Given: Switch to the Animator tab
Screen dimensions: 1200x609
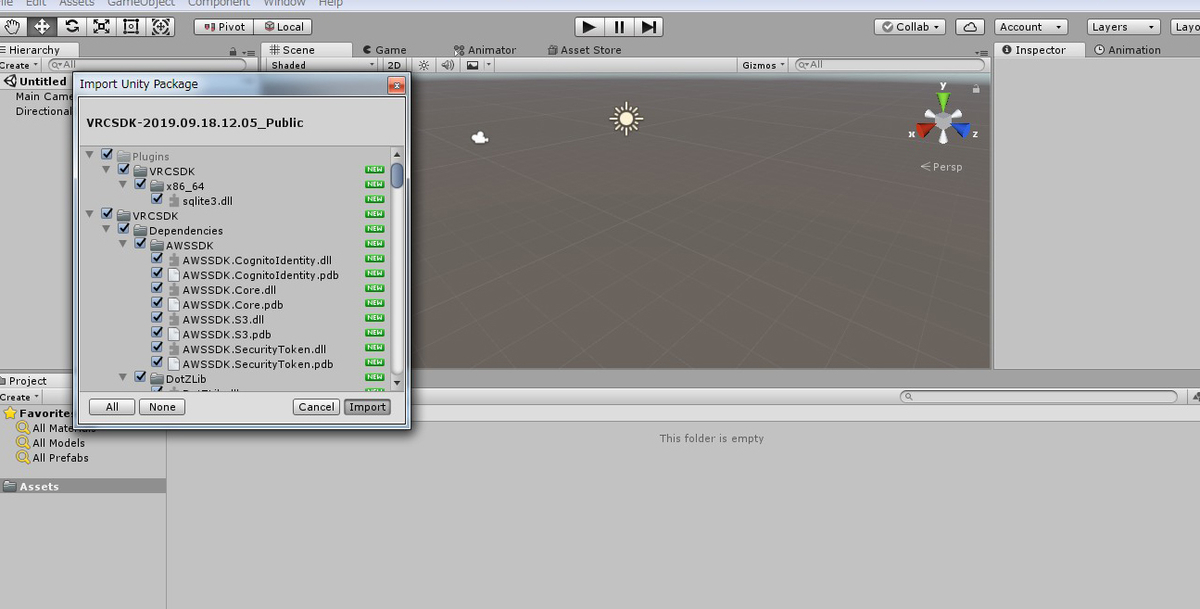Looking at the screenshot, I should pos(485,50).
